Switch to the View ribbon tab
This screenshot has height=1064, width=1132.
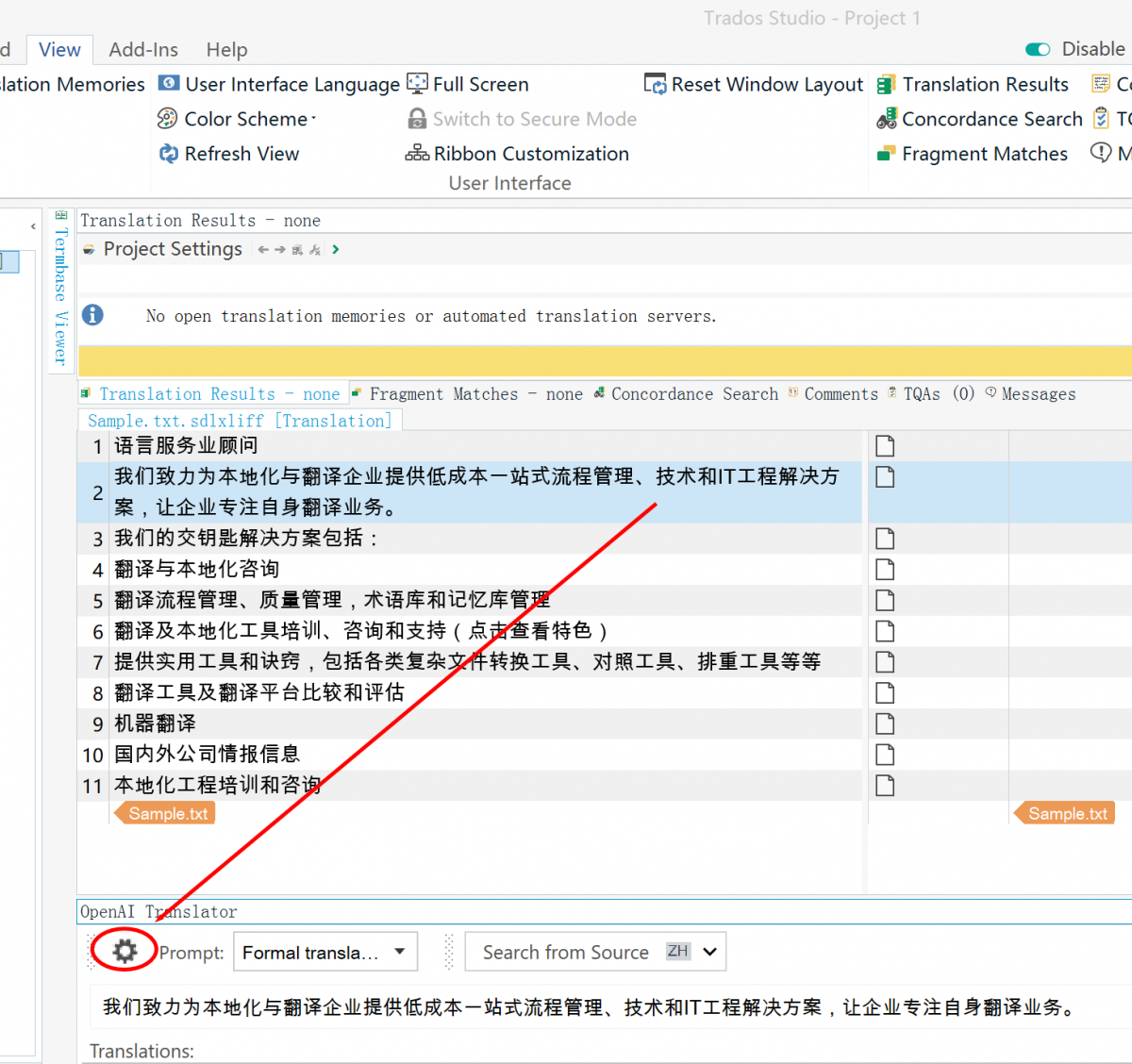coord(58,49)
